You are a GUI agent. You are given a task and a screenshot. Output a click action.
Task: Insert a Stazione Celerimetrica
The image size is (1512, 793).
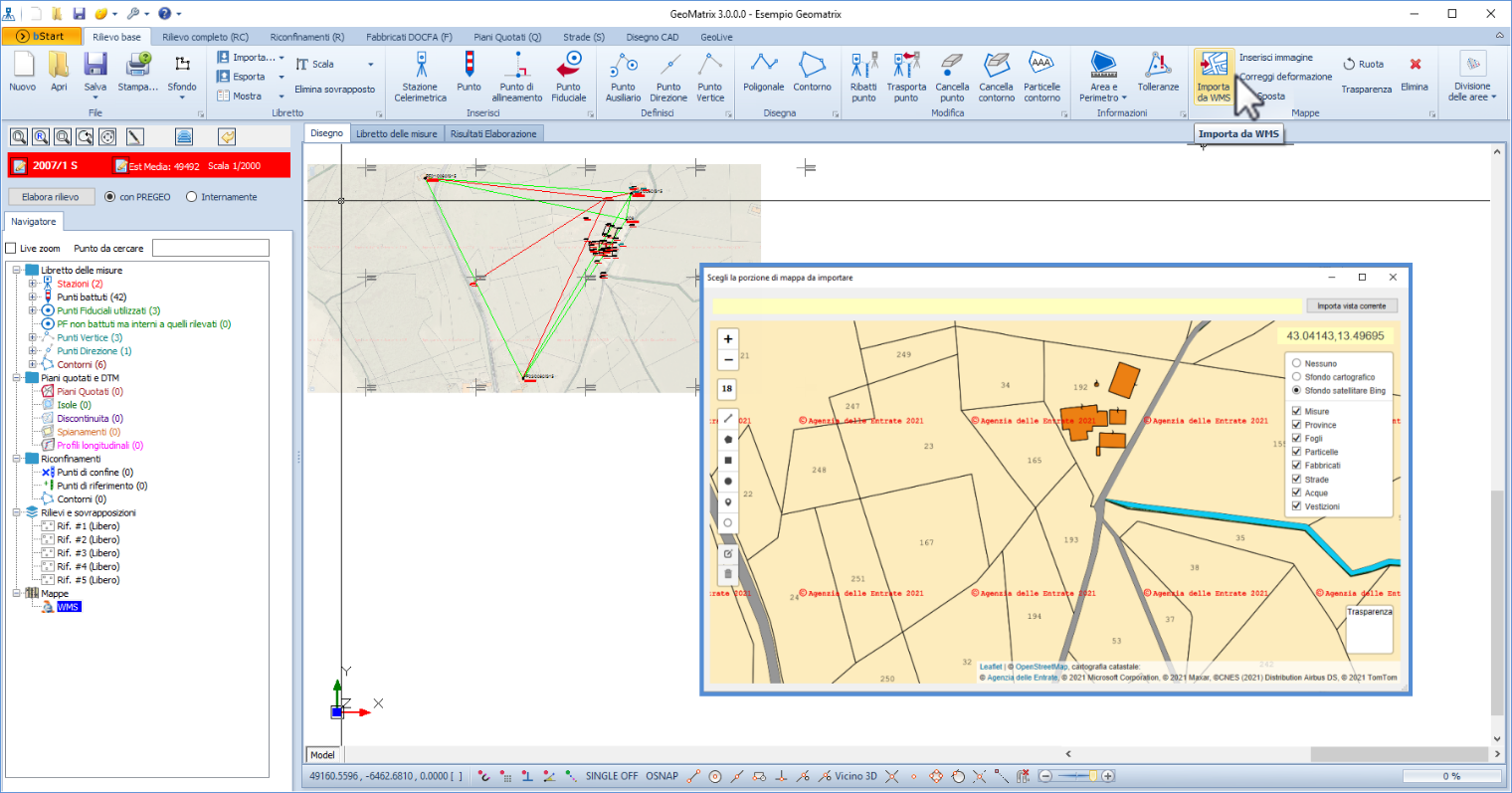[x=421, y=76]
